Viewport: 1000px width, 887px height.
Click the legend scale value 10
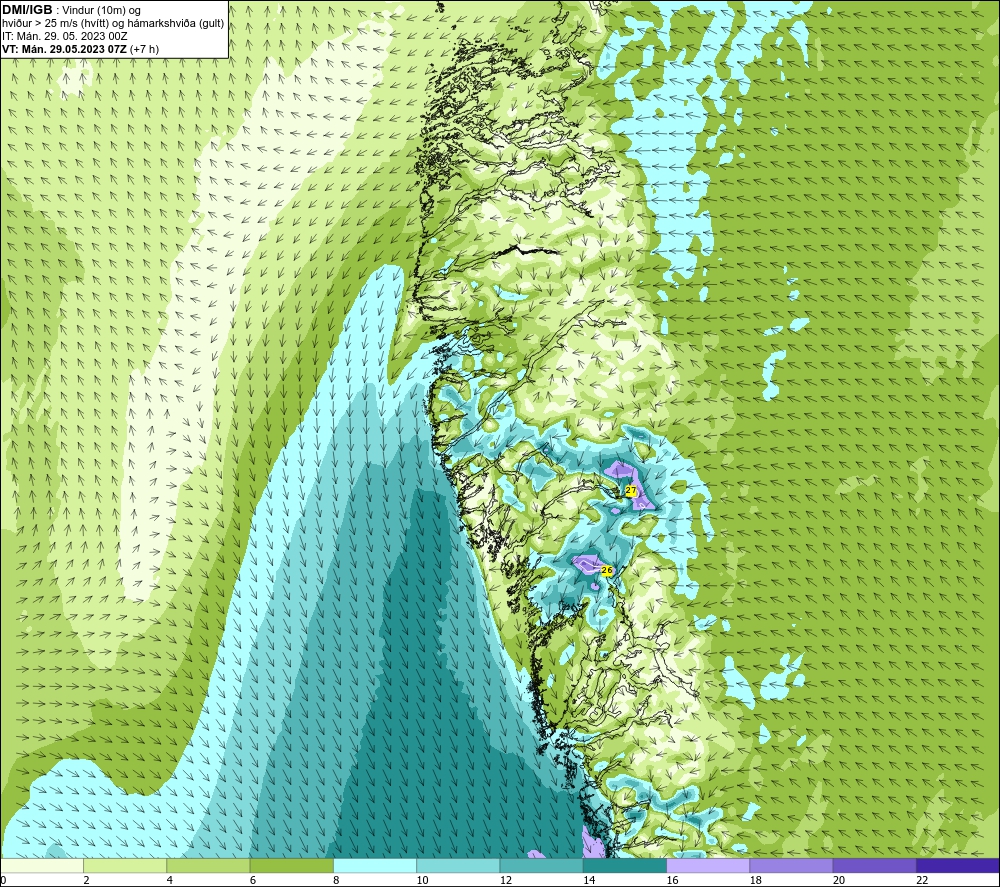point(423,880)
